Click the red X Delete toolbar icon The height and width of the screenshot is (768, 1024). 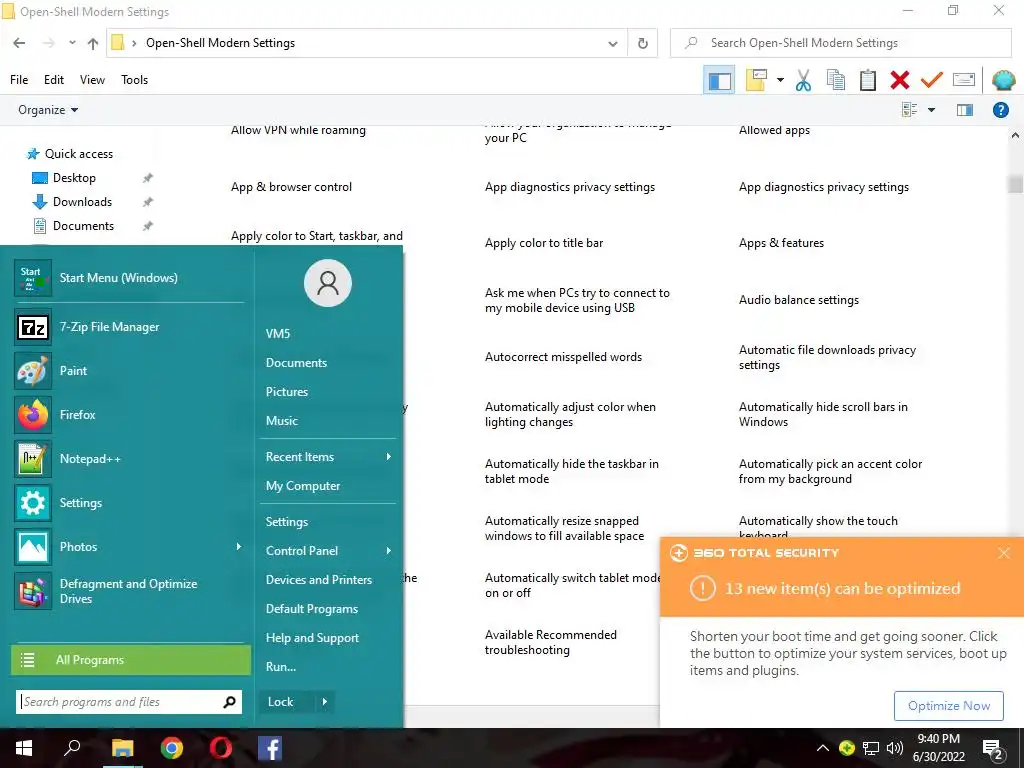[899, 80]
